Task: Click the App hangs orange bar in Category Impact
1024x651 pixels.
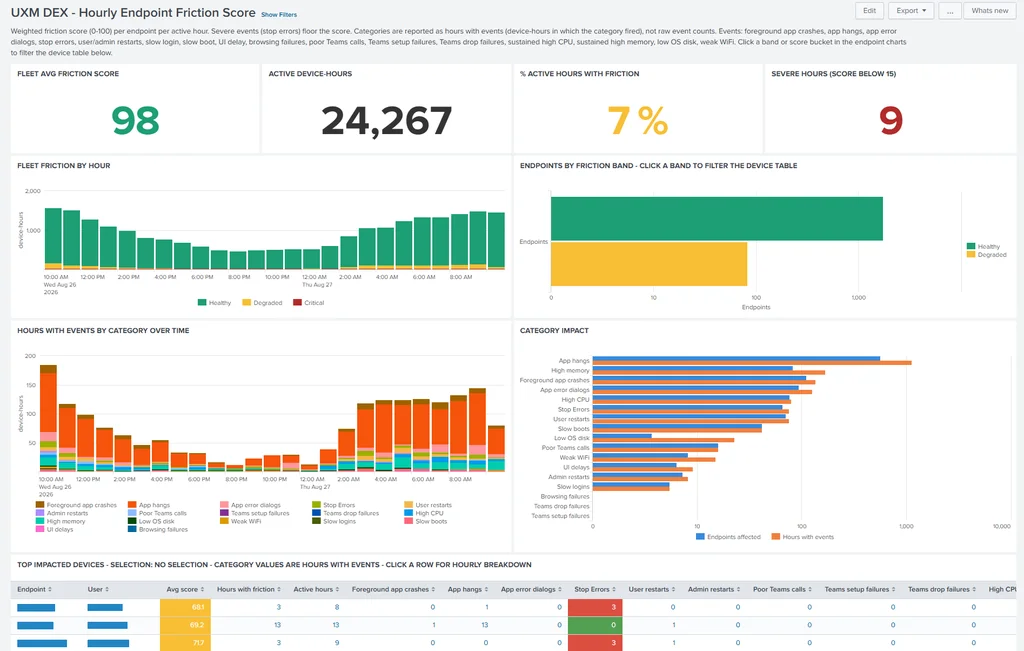Action: [752, 363]
